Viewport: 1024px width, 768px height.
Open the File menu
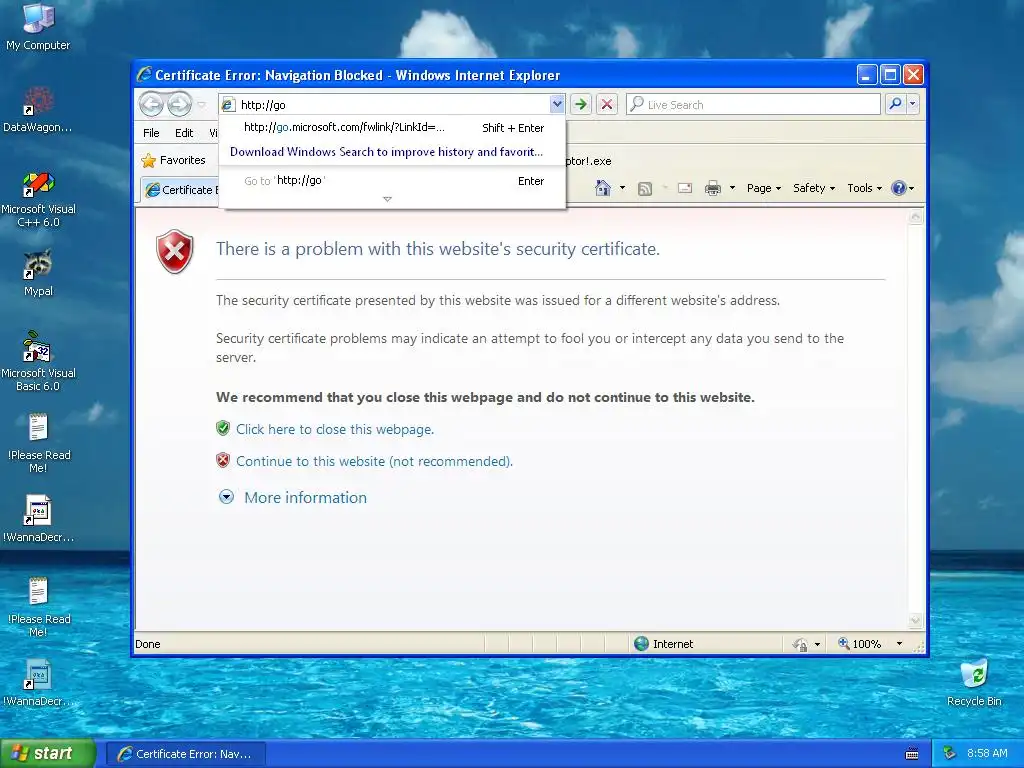pyautogui.click(x=151, y=133)
